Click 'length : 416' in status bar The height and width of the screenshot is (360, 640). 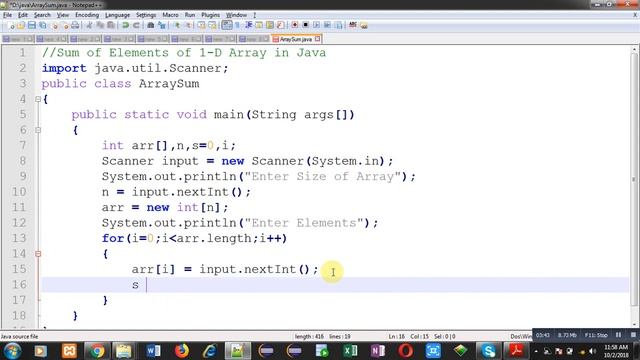tap(309, 337)
